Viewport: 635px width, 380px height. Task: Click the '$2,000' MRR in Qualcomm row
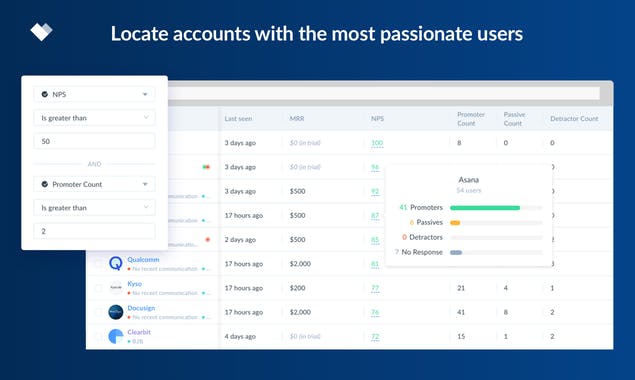[x=300, y=264]
